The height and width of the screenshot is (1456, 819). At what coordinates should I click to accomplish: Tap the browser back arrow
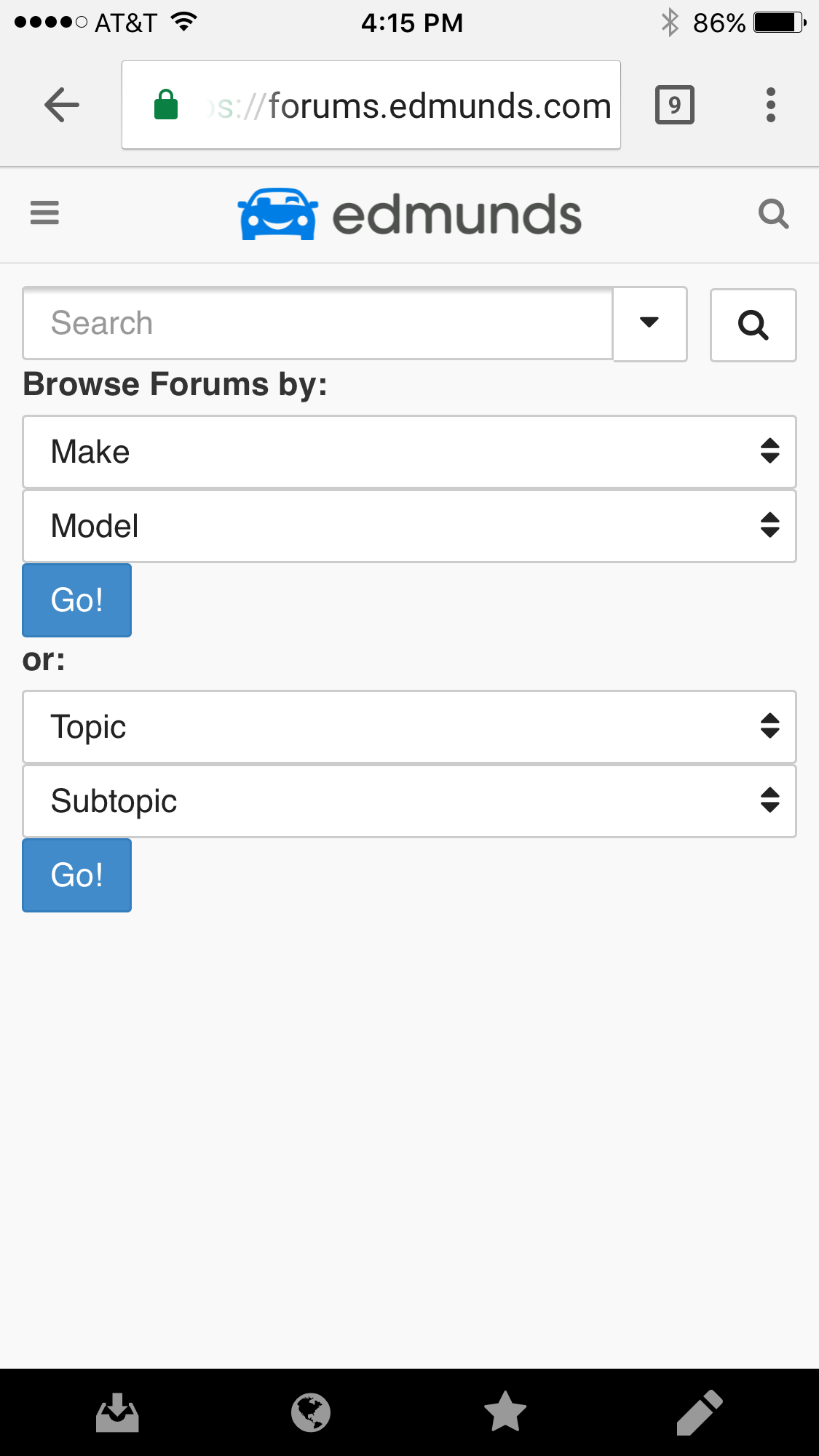point(62,105)
